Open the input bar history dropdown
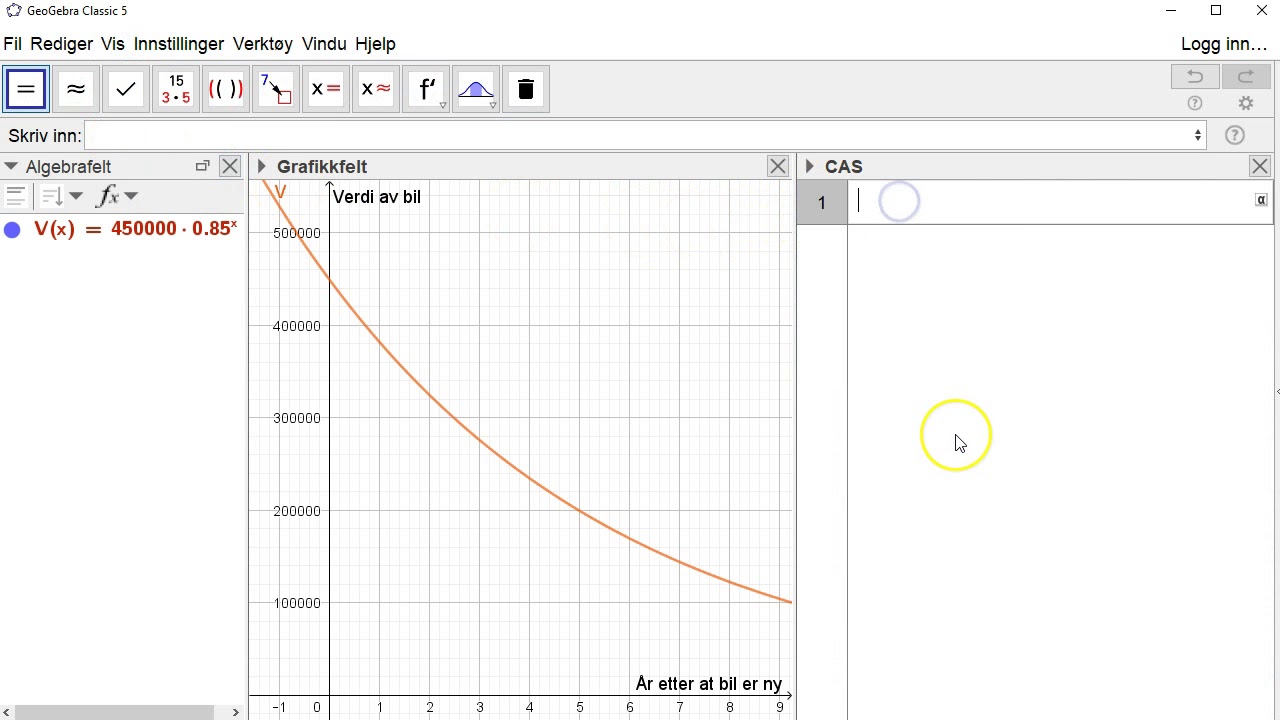The width and height of the screenshot is (1280, 720). click(x=1197, y=135)
